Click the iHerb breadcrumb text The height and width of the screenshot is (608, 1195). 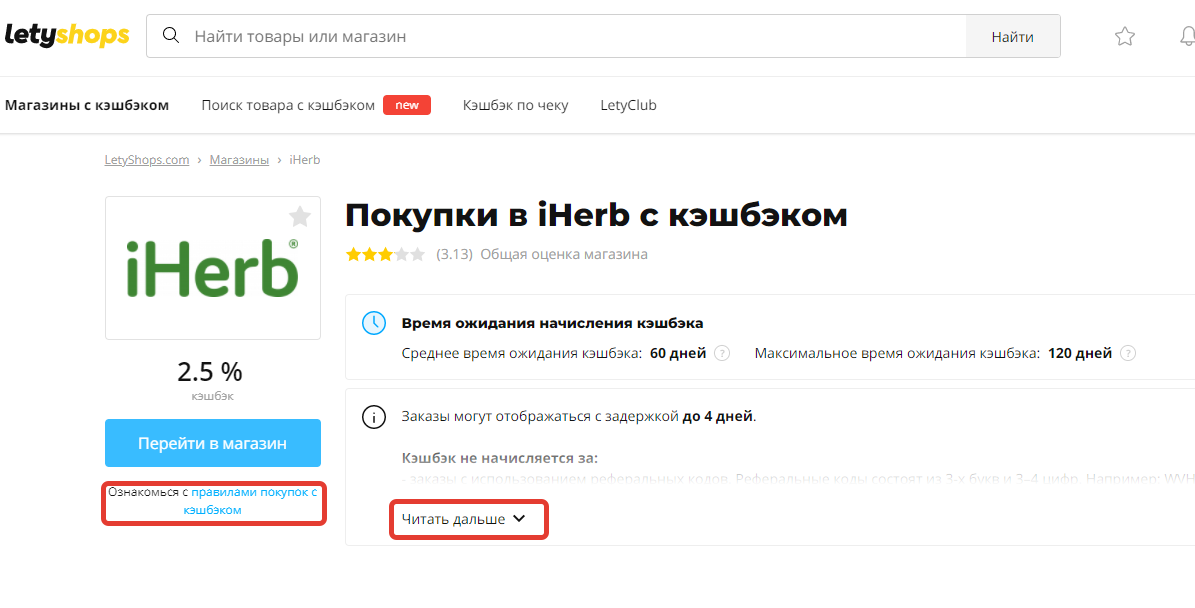click(305, 160)
